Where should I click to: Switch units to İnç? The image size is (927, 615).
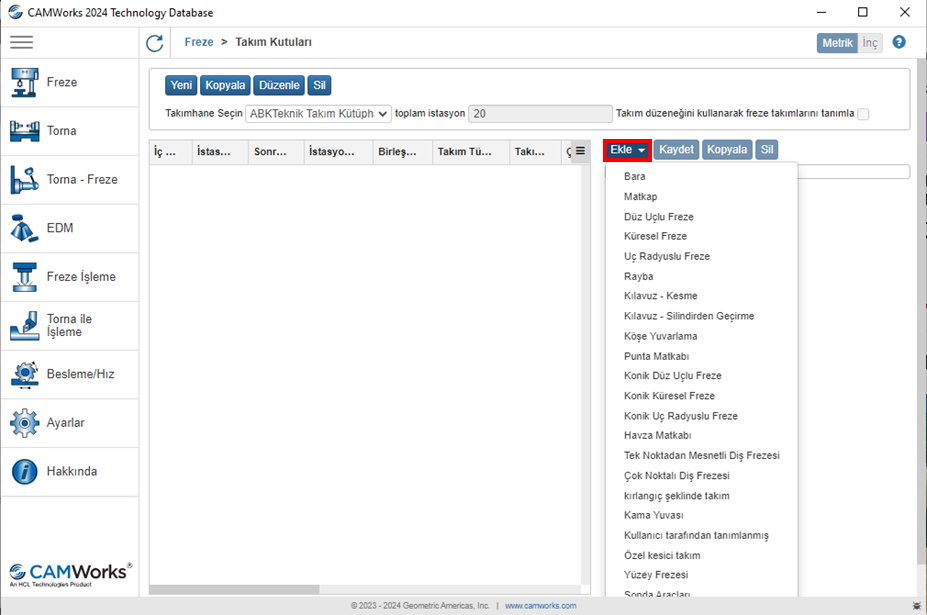click(870, 43)
